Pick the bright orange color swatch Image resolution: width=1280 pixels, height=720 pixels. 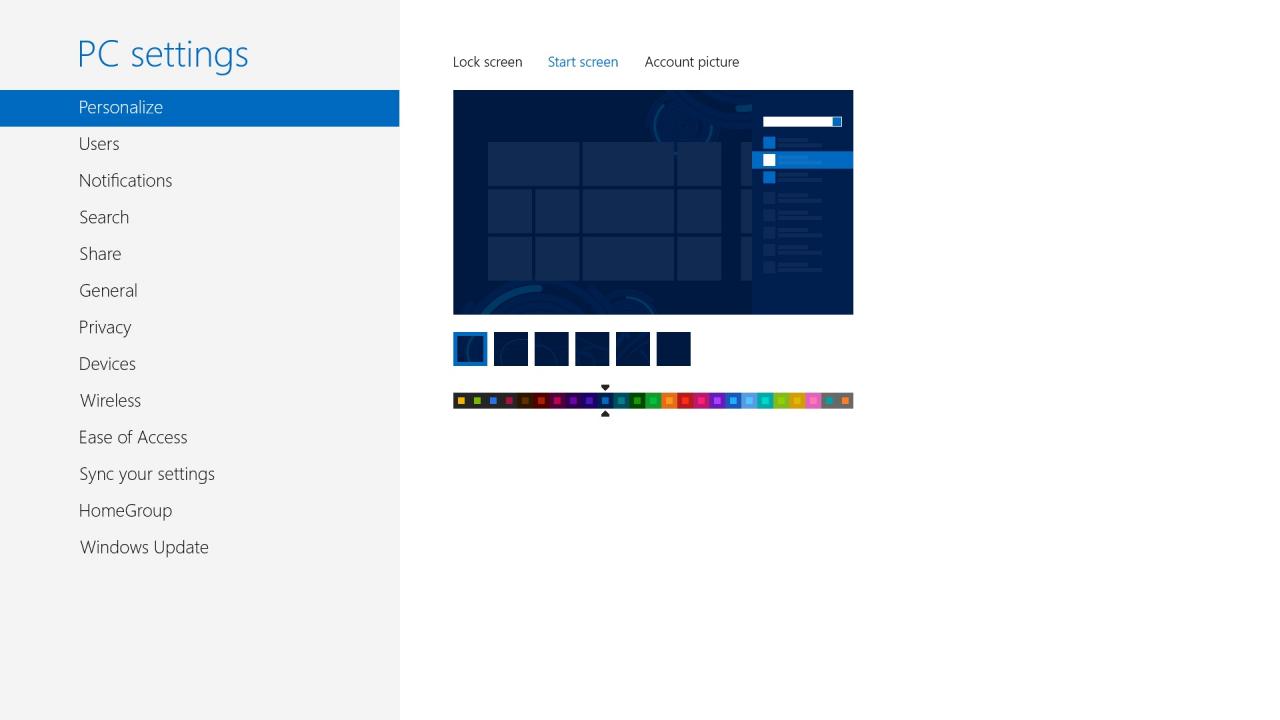tap(669, 401)
